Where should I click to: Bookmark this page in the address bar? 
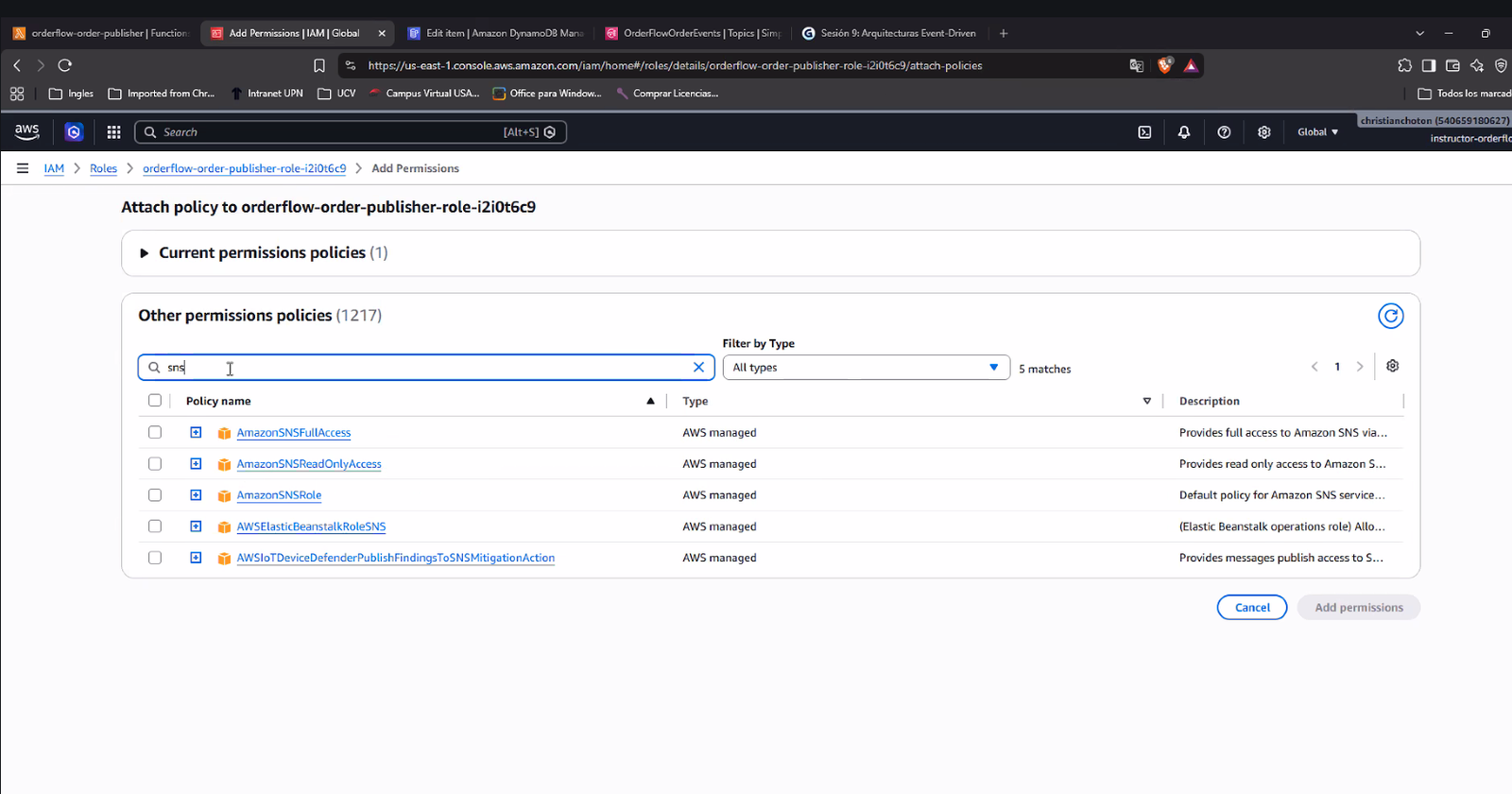[x=319, y=65]
